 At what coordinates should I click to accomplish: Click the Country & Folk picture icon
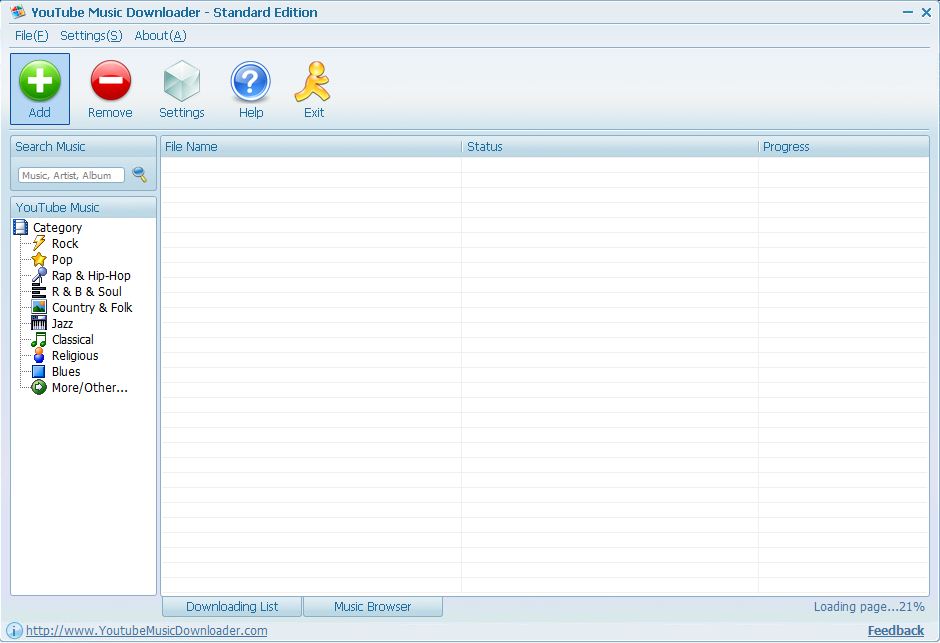39,307
